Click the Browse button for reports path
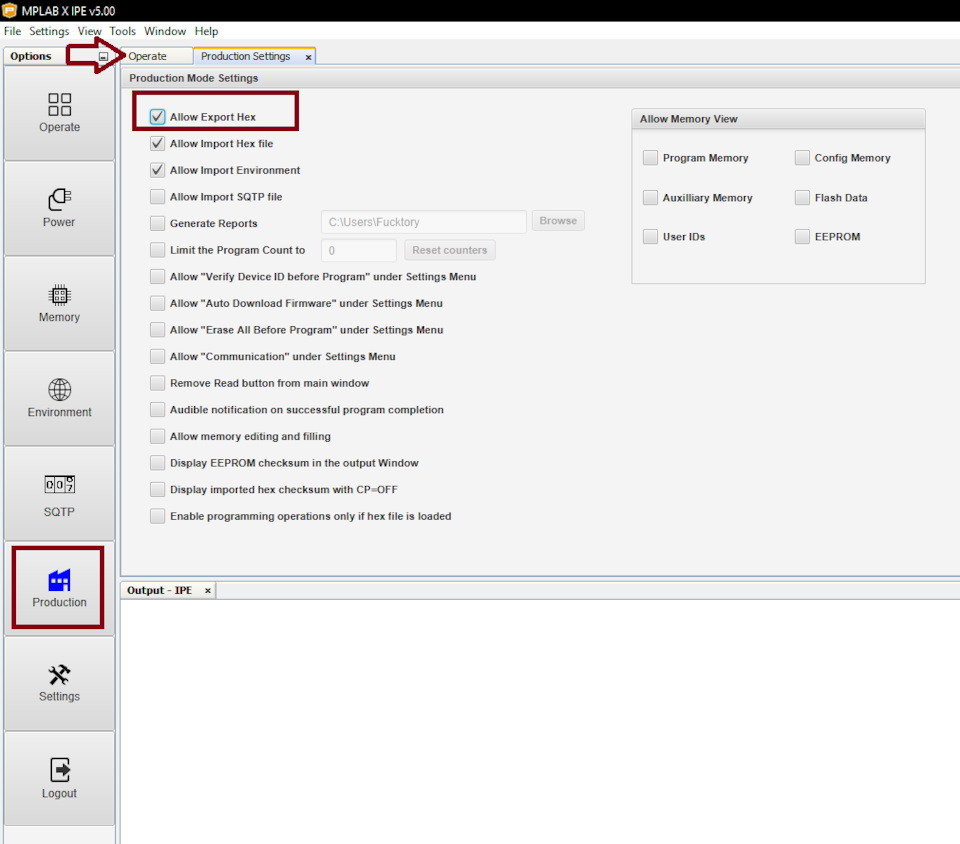The image size is (960, 844). tap(558, 221)
